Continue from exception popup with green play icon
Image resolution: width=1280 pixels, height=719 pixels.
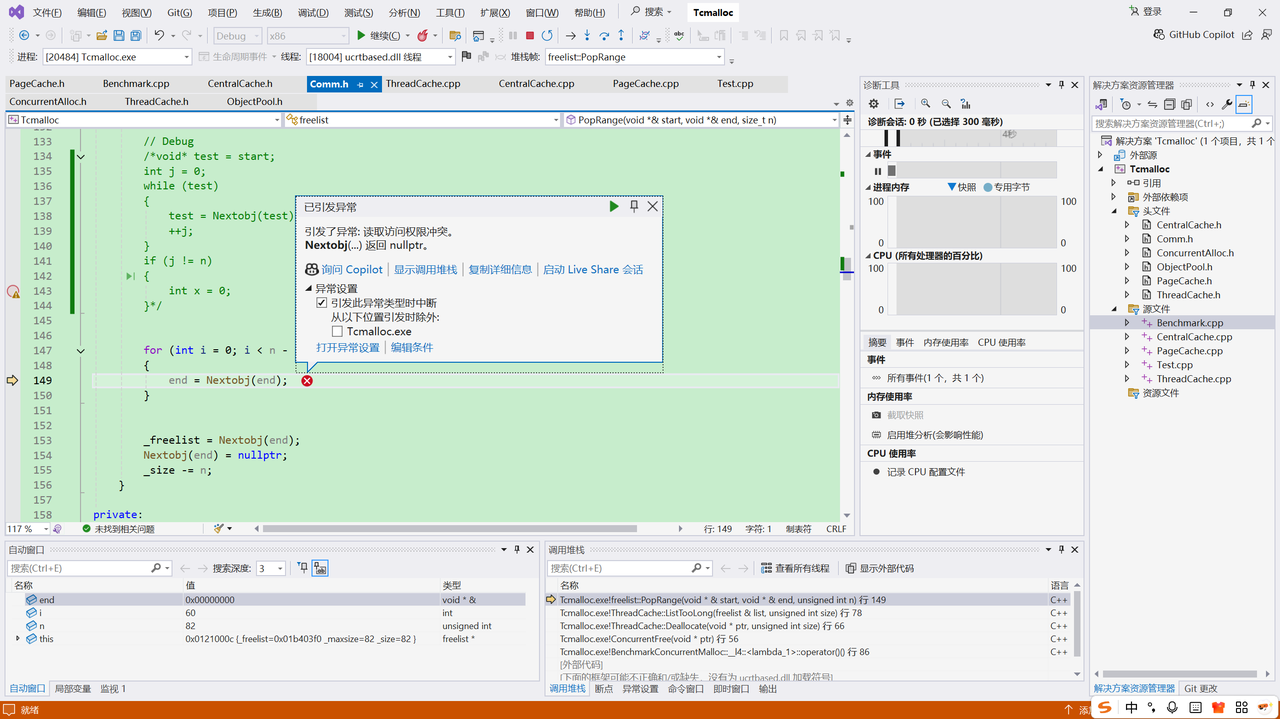614,206
